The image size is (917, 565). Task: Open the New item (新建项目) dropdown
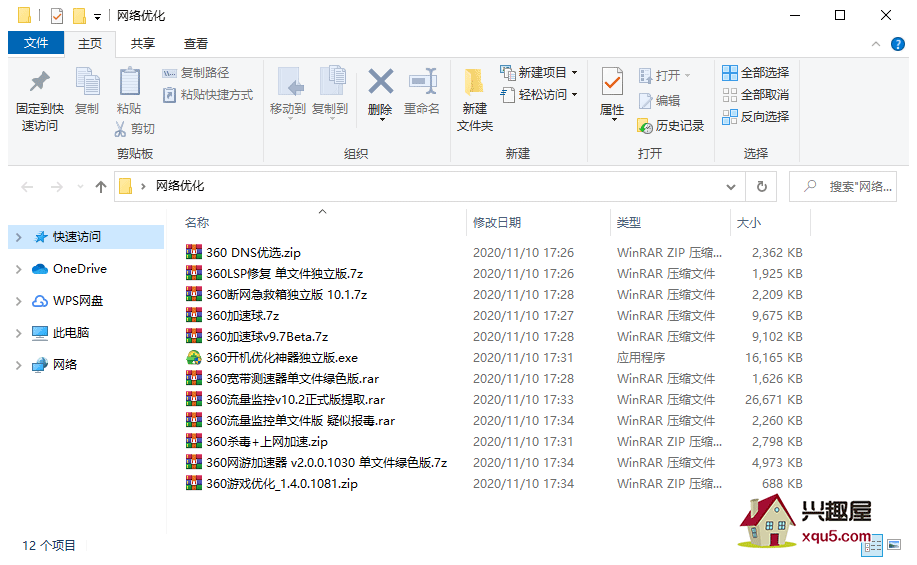tap(539, 73)
